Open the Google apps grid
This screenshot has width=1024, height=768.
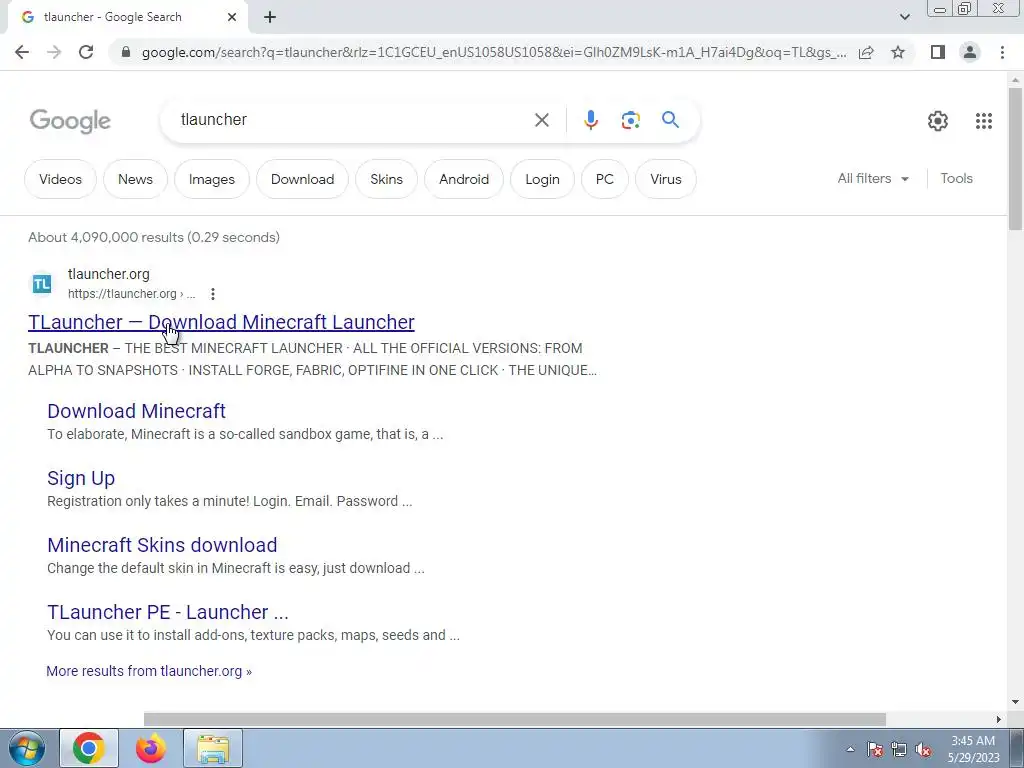[x=984, y=121]
